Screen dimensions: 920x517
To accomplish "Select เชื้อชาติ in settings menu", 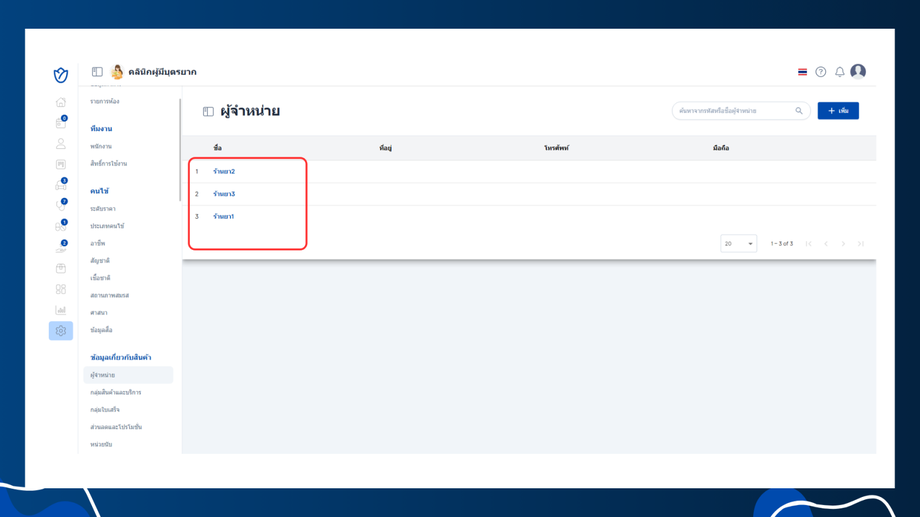I will [100, 278].
